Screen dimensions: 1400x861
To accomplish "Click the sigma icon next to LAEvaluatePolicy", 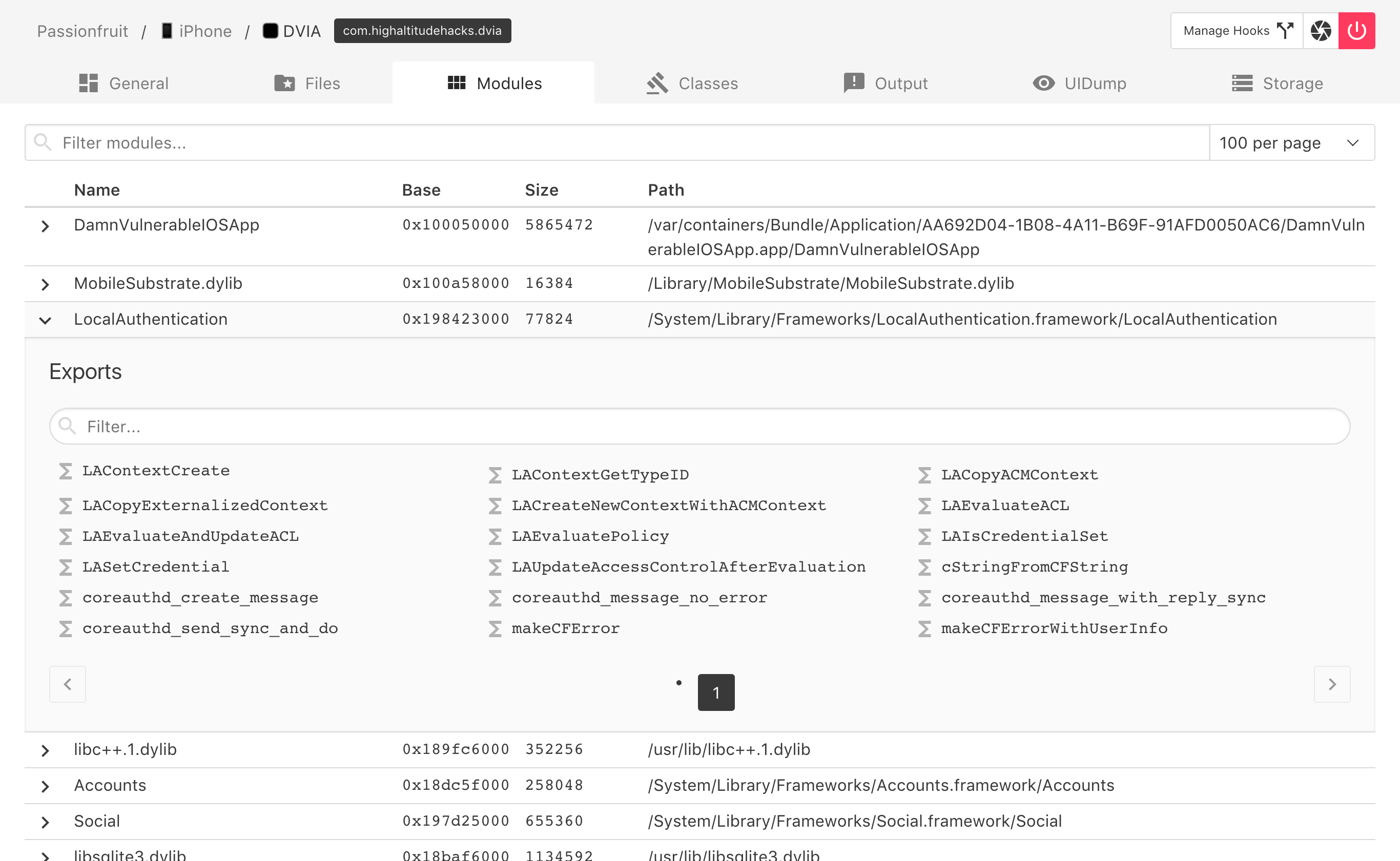I will [x=495, y=536].
